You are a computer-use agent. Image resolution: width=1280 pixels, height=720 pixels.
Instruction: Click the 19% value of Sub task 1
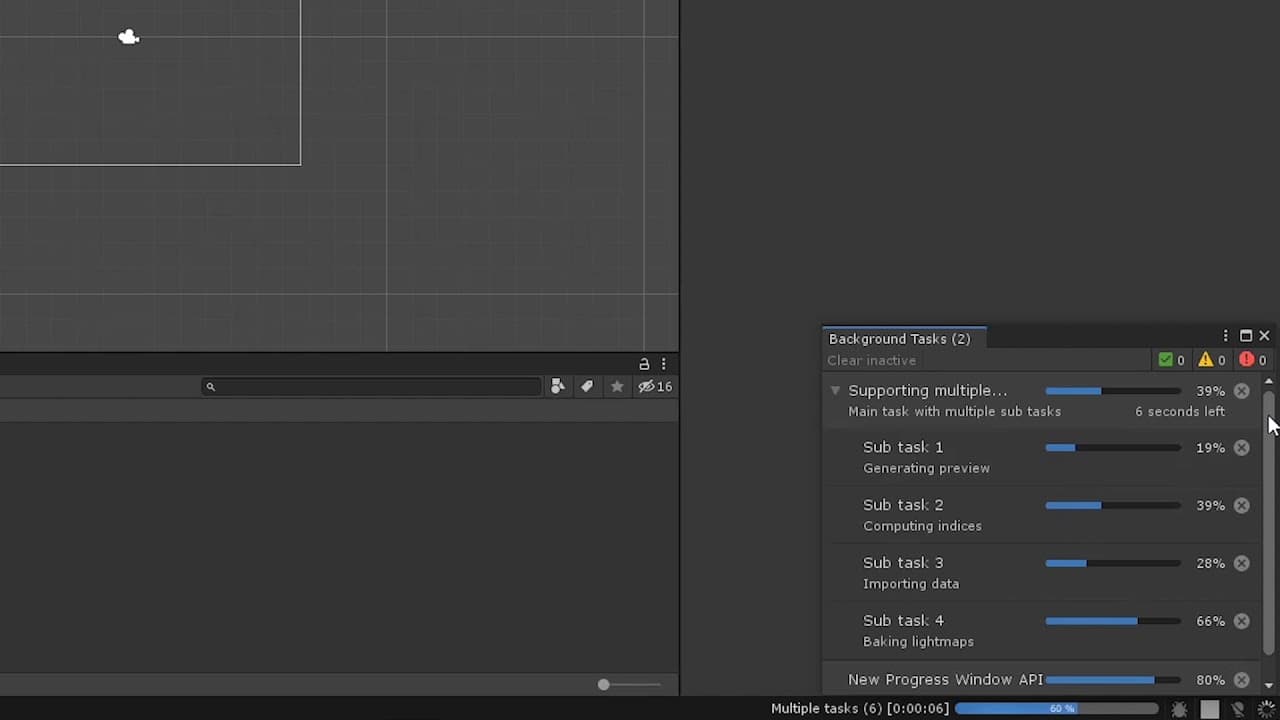[x=1210, y=448]
